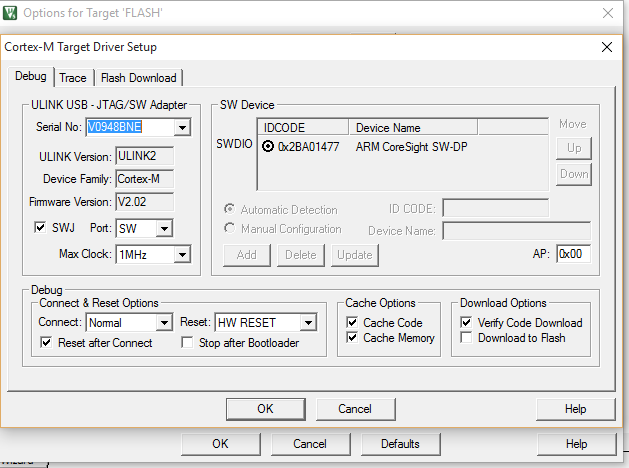Select Automatic Detection radio button
The image size is (629, 468).
click(229, 209)
